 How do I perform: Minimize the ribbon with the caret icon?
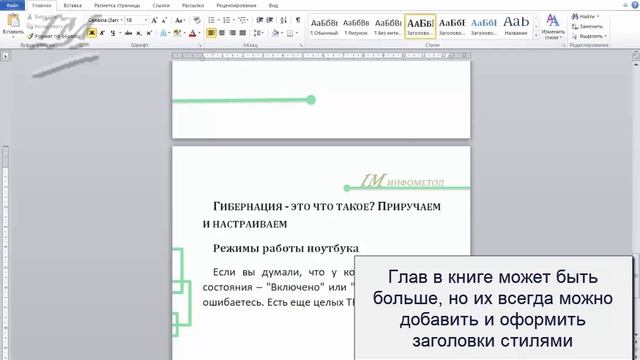(x=625, y=5)
